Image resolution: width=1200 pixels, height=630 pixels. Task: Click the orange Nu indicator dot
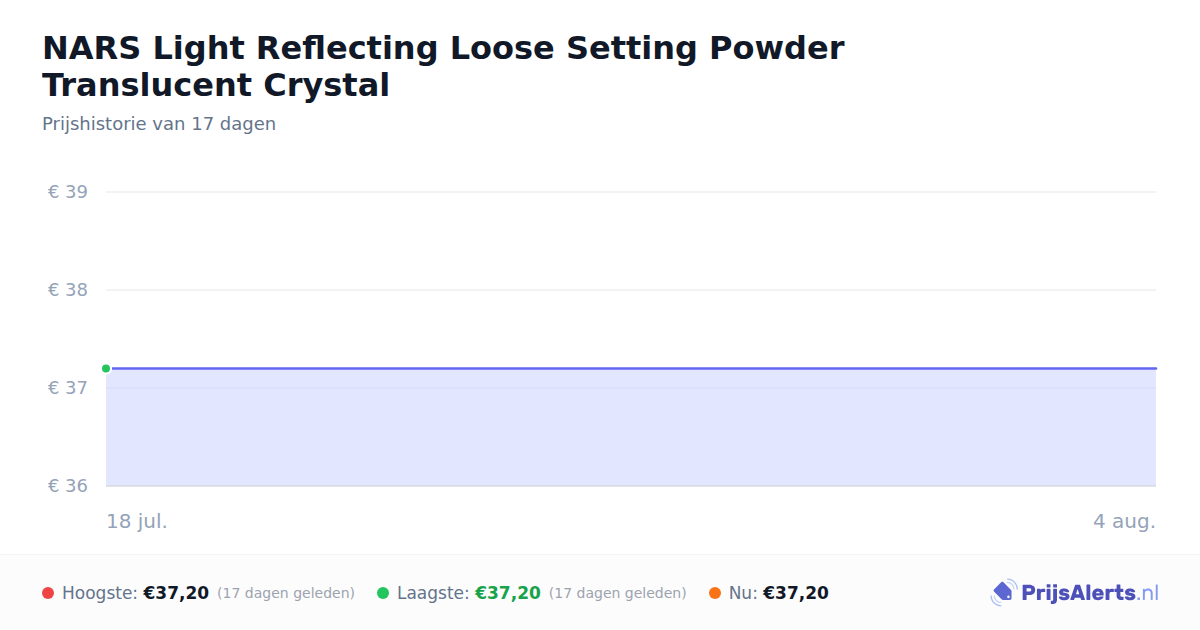click(x=715, y=593)
